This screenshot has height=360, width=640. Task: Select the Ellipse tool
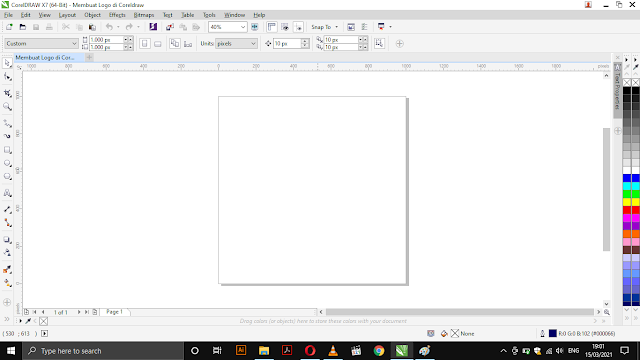(7, 163)
